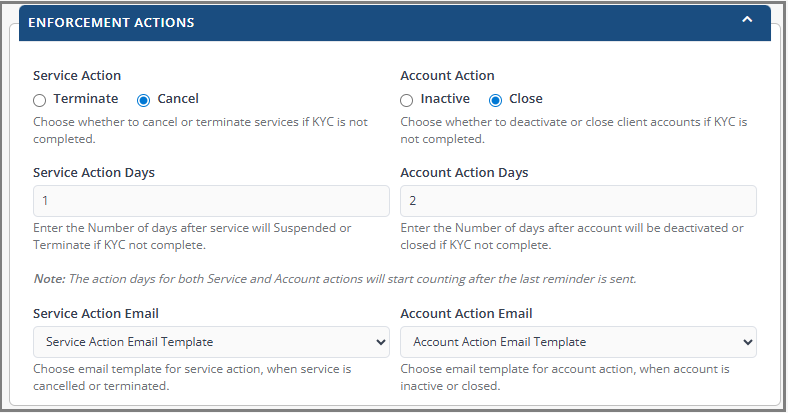Focus the Account Action Days input field
Image resolution: width=788 pixels, height=413 pixels.
click(x=578, y=201)
